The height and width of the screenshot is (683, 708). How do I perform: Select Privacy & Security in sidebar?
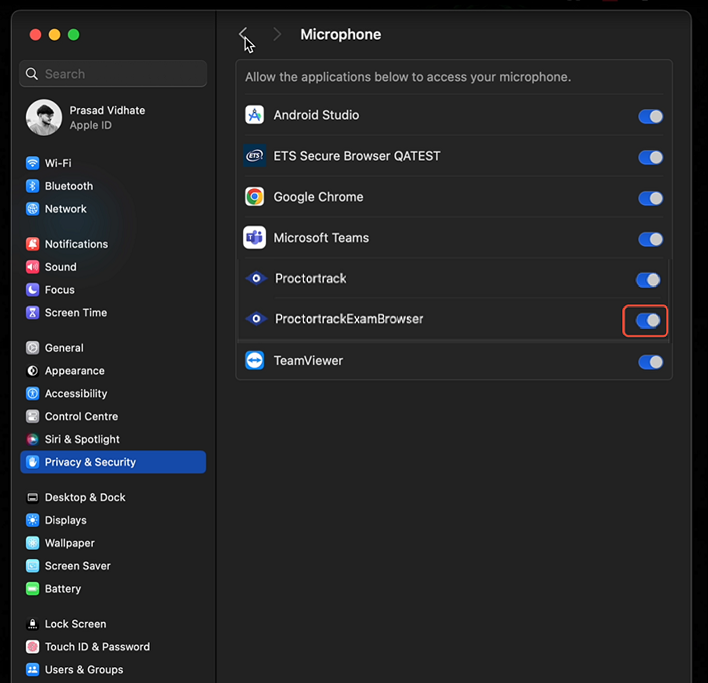[x=113, y=462]
